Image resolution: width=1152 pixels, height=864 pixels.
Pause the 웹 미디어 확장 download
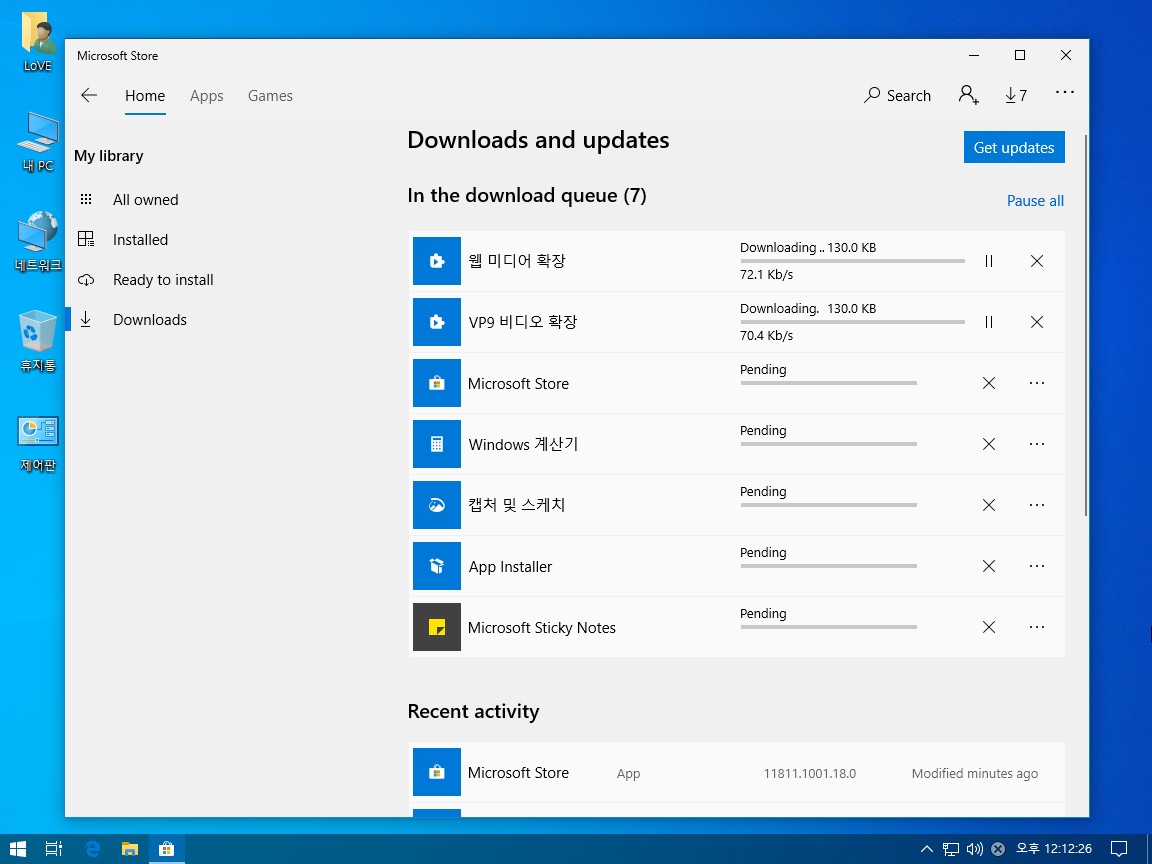[x=989, y=261]
